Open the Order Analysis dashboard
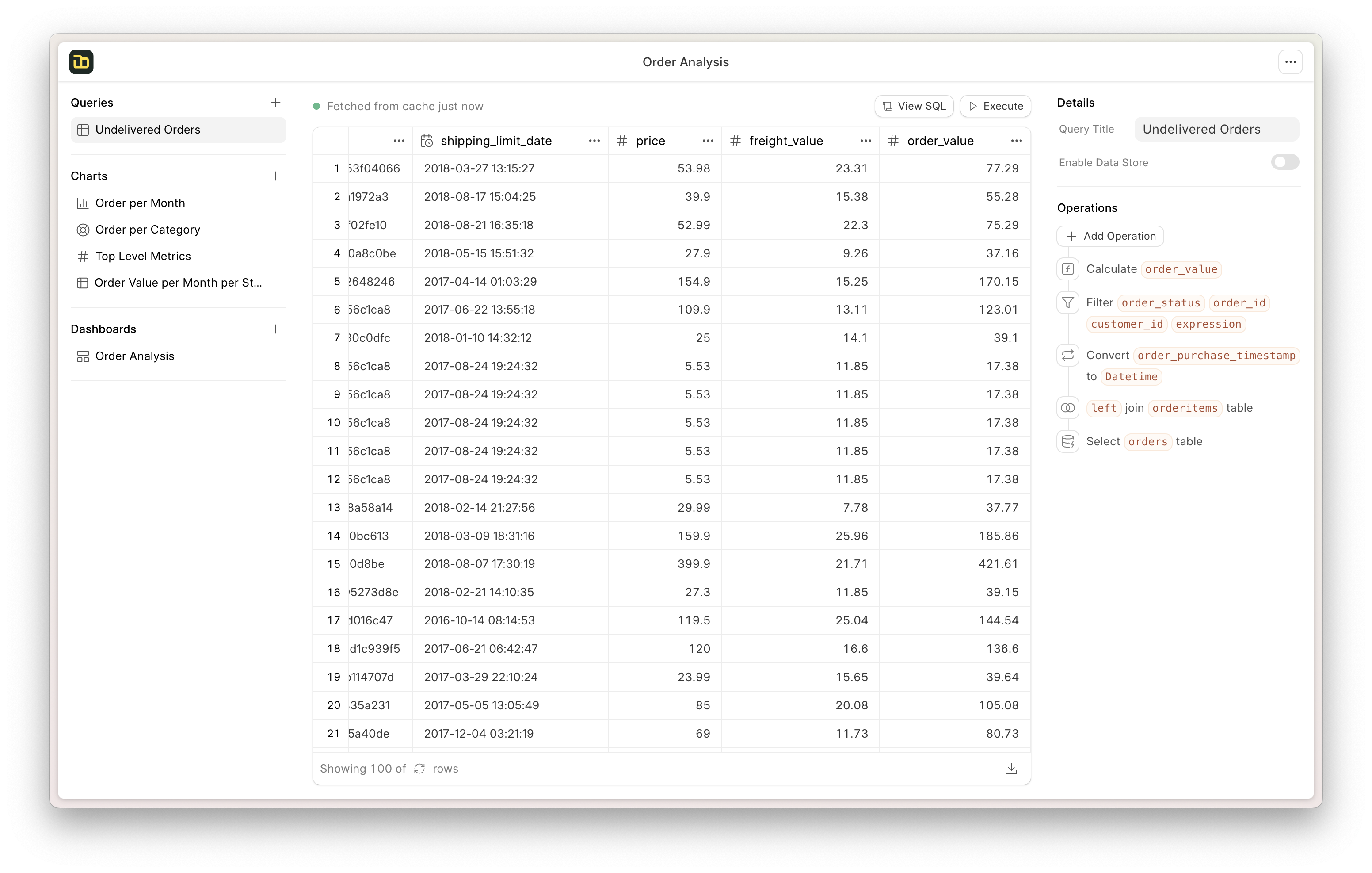The image size is (1372, 873). point(134,355)
